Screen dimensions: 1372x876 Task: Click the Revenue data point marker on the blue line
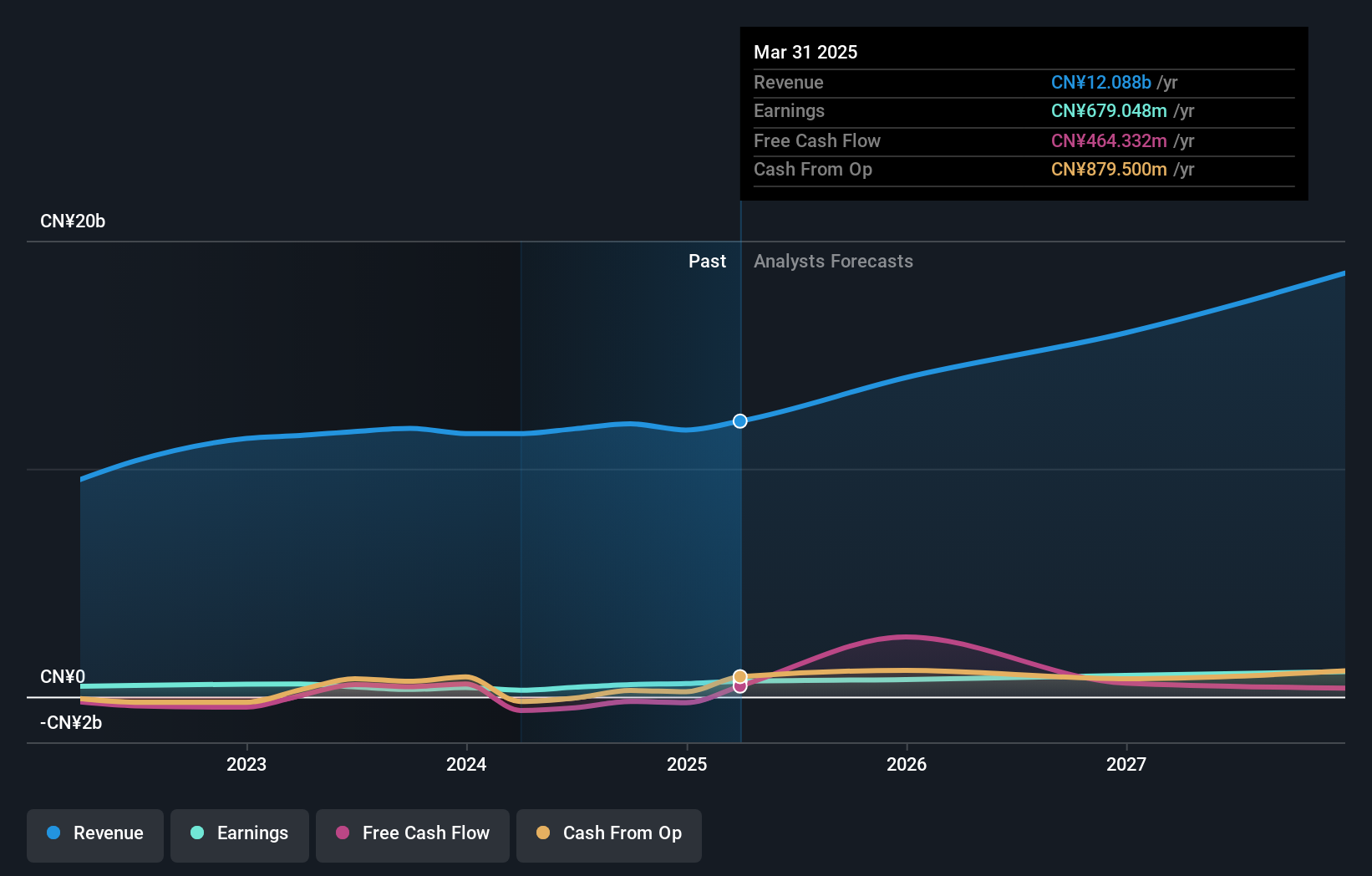tap(740, 421)
